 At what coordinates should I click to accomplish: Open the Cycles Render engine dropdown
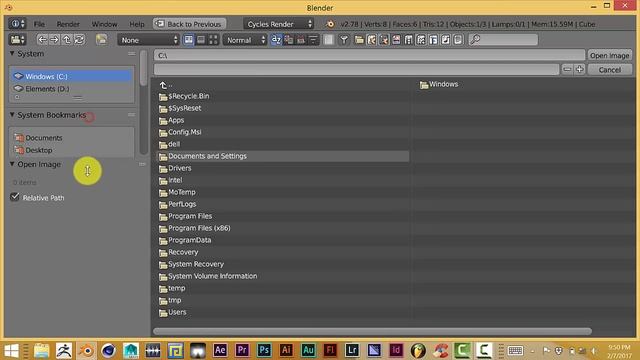279,24
